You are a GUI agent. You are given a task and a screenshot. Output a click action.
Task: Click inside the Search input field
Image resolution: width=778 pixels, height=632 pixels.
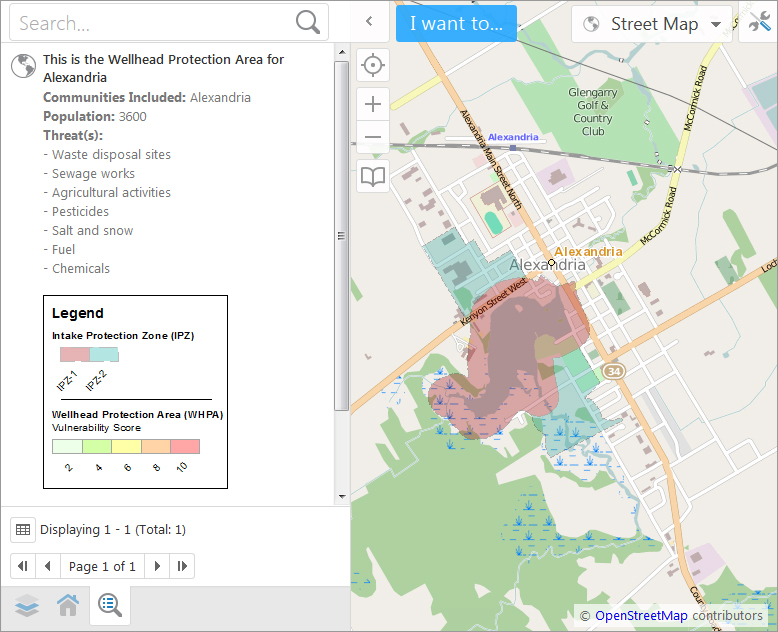150,23
